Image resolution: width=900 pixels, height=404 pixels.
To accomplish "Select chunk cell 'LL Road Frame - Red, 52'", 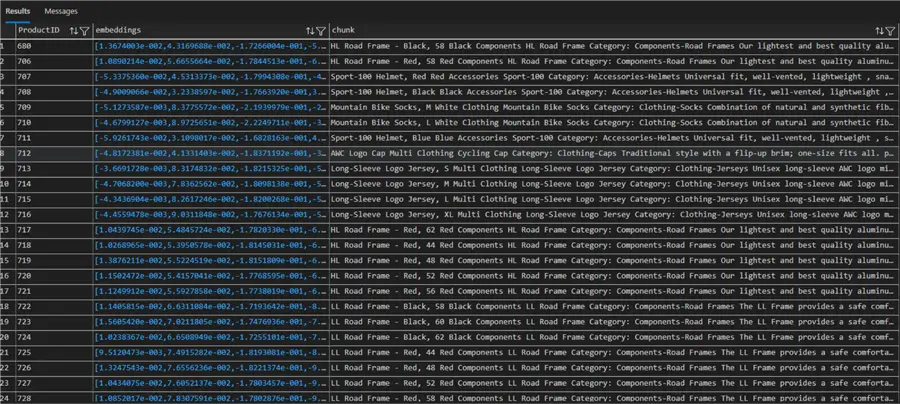I will point(612,383).
